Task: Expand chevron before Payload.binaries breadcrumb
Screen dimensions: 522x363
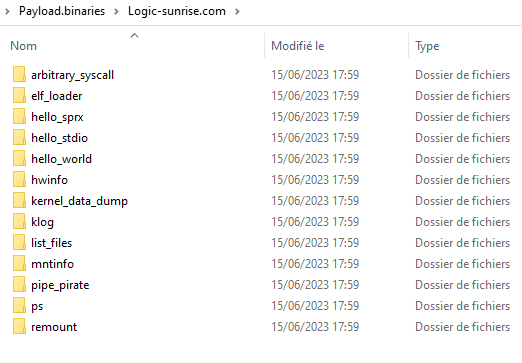Action: coord(7,11)
